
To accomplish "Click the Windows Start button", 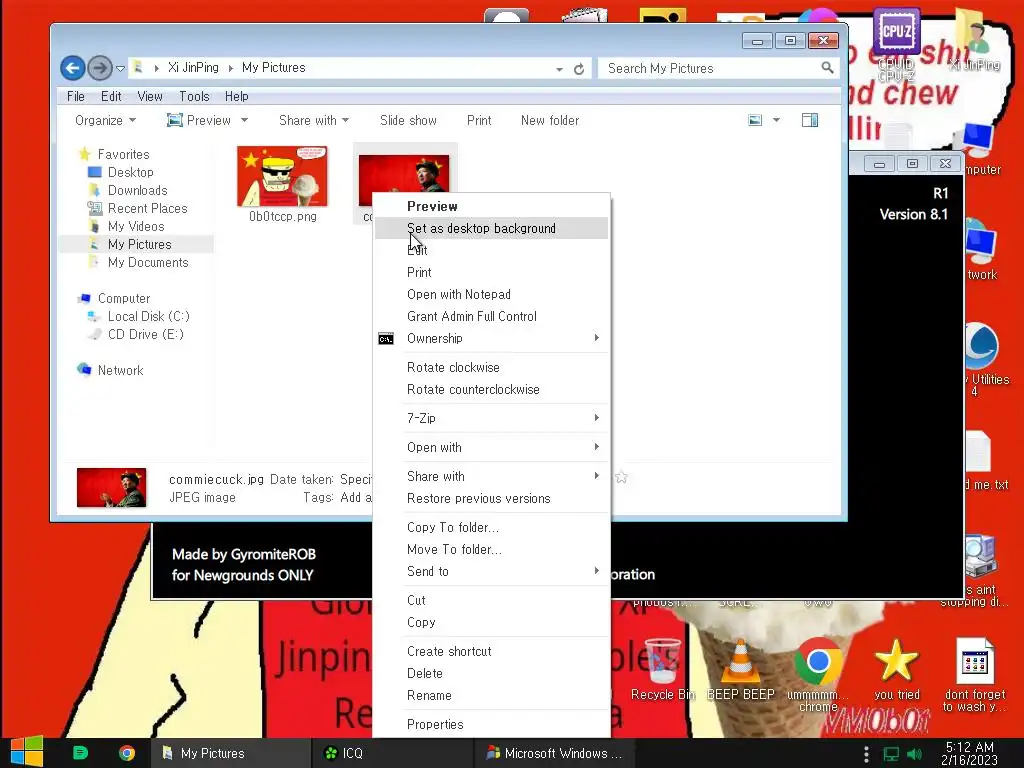I will pos(27,752).
